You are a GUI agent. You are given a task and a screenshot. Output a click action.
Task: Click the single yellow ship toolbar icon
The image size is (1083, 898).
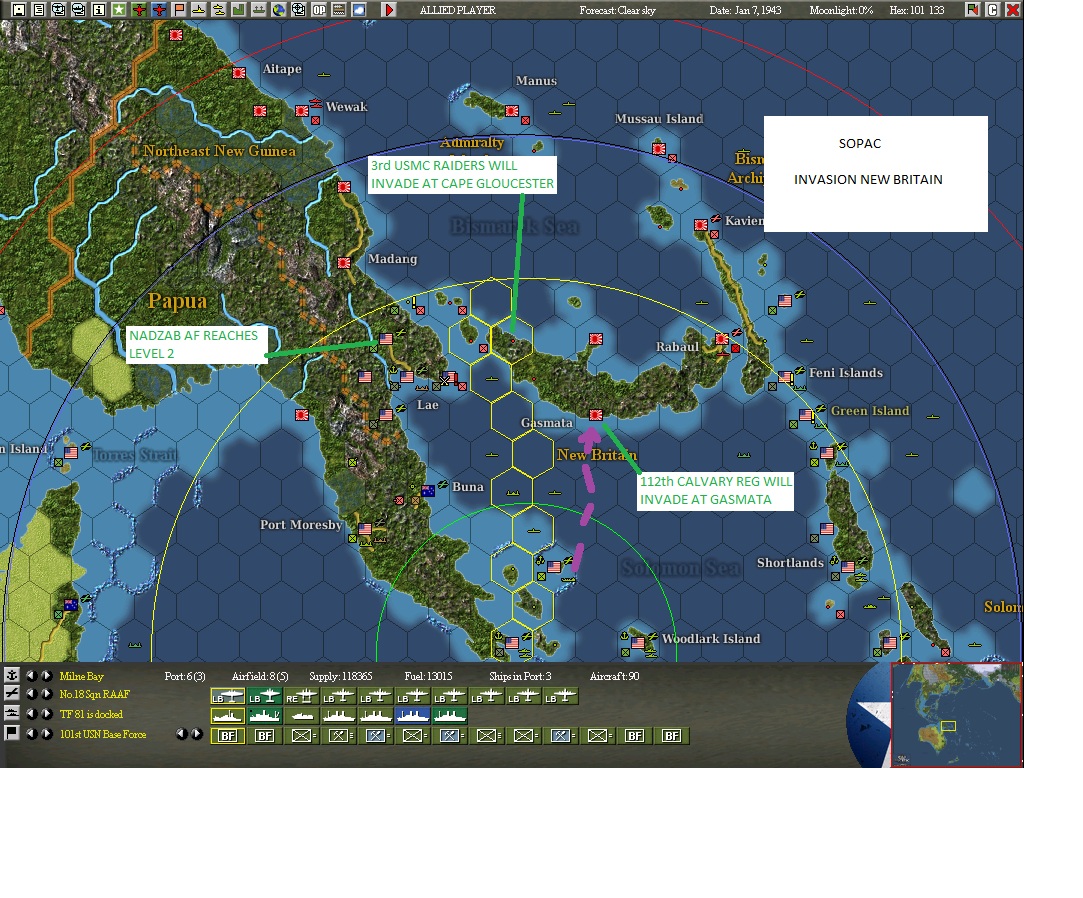(199, 10)
